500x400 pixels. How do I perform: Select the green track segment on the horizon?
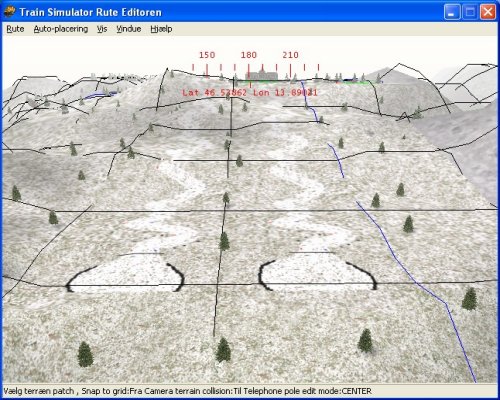pos(357,82)
